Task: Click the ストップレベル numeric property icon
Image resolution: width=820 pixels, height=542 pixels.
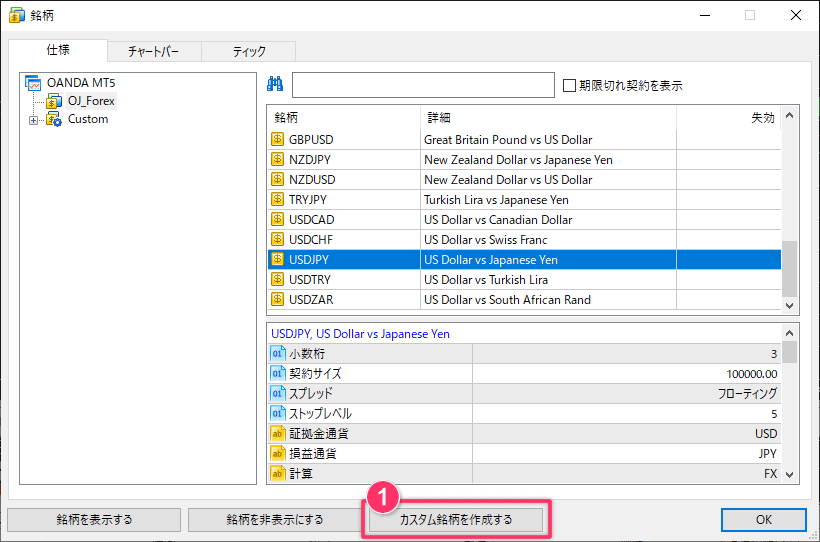Action: click(x=278, y=413)
